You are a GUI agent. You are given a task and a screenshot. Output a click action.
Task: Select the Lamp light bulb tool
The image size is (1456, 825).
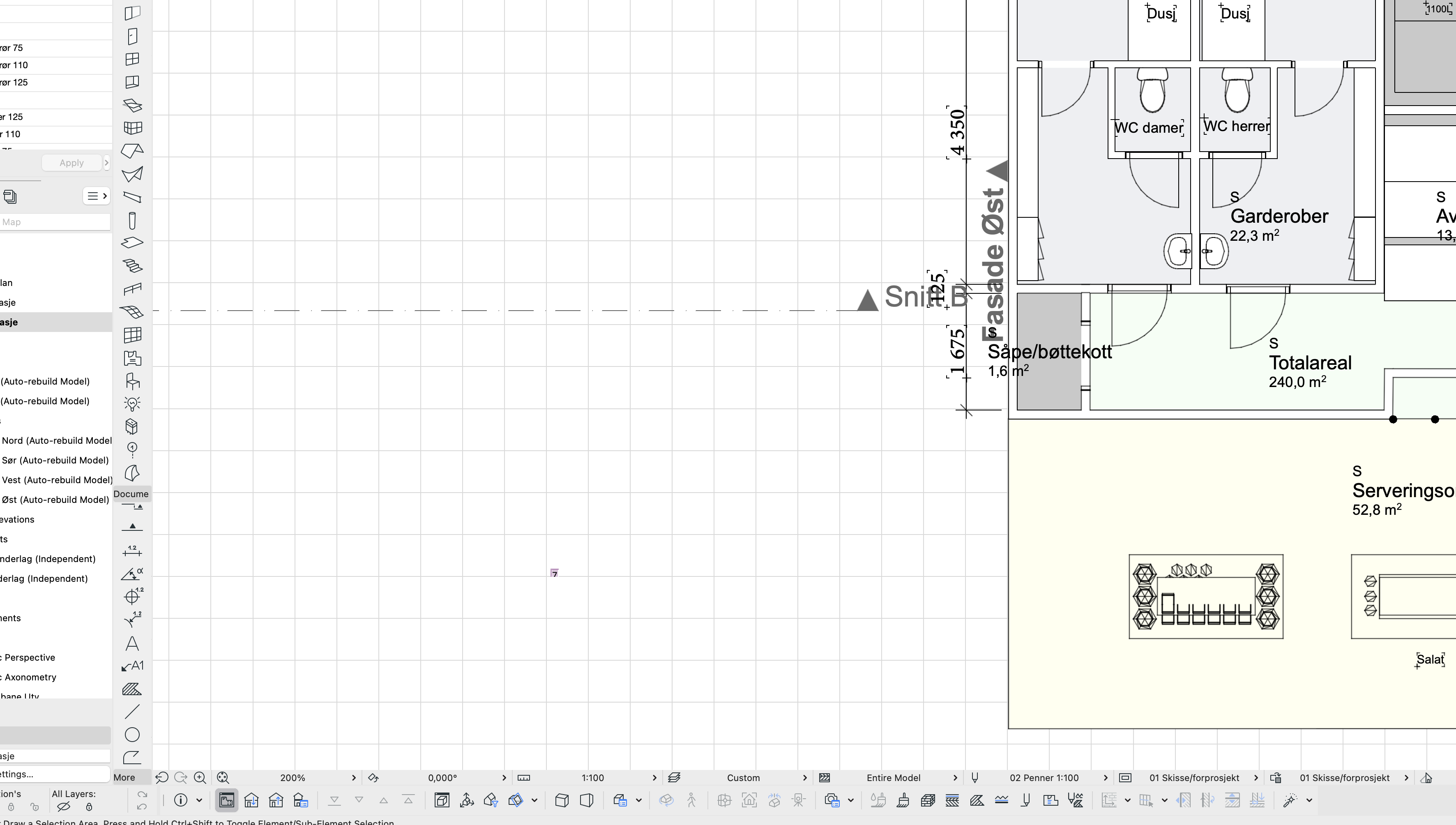tap(132, 403)
